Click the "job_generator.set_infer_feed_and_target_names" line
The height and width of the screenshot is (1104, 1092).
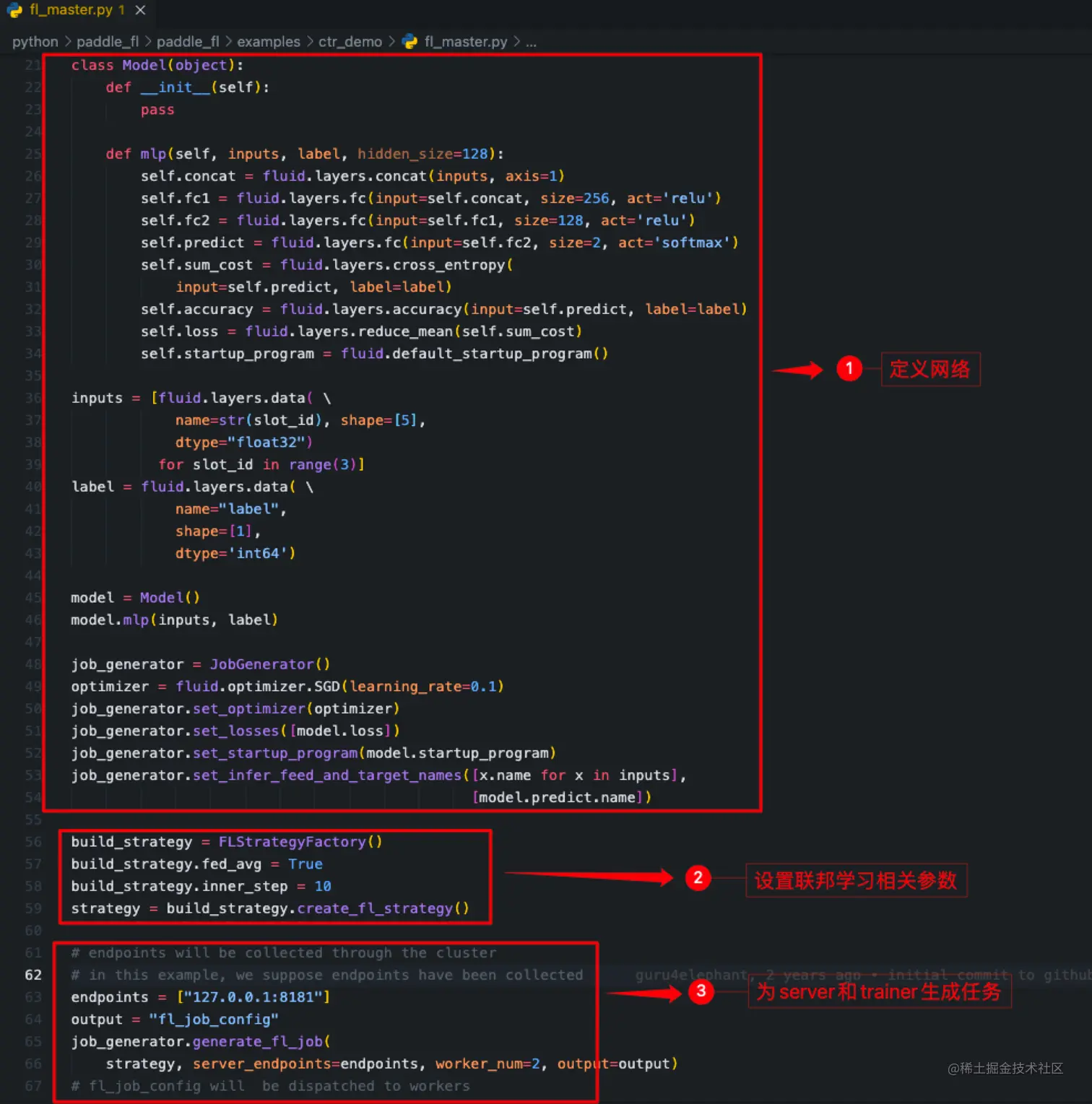[x=378, y=775]
